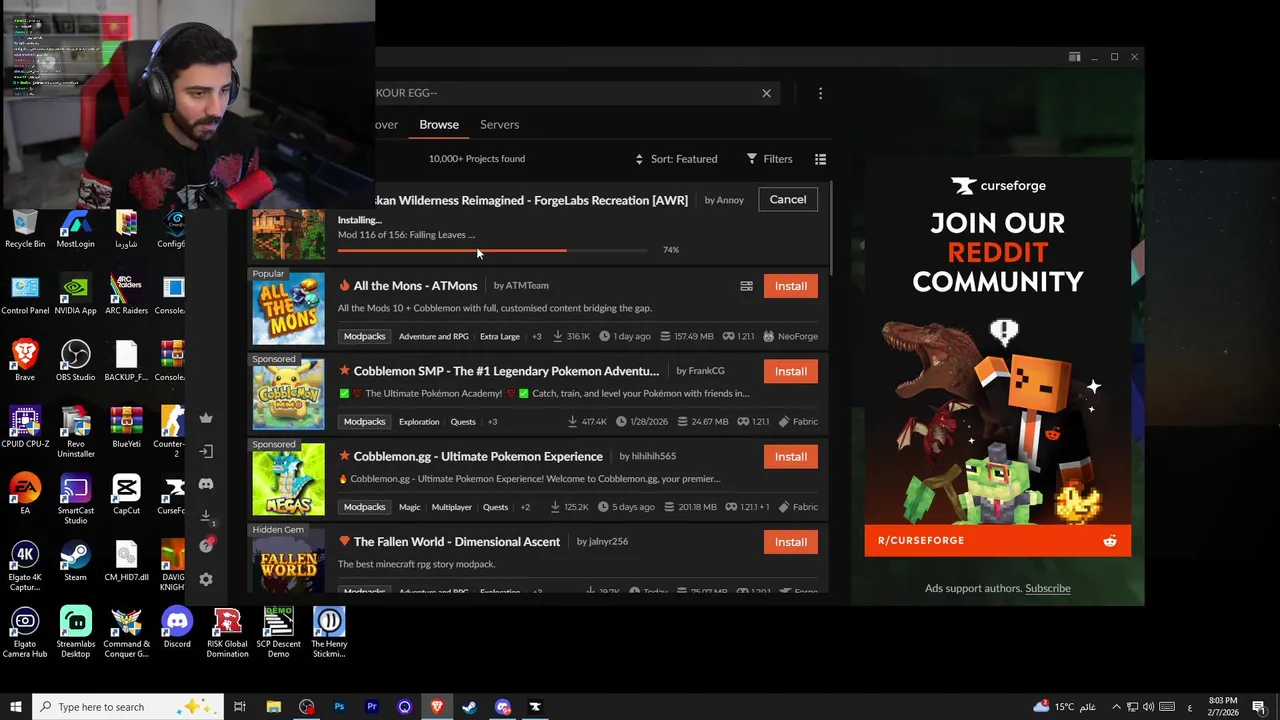This screenshot has height=720, width=1280.
Task: Open the Control Panel desktop icon
Action: point(25,296)
